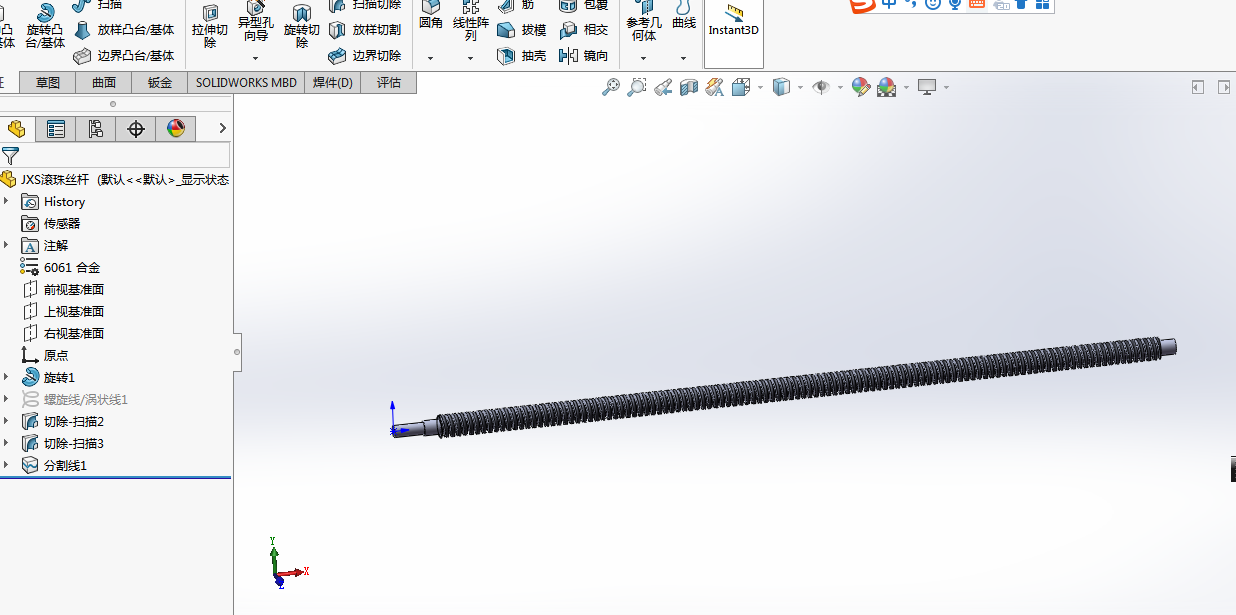Toggle Instant3D mode
The image size is (1236, 615).
coord(734,20)
